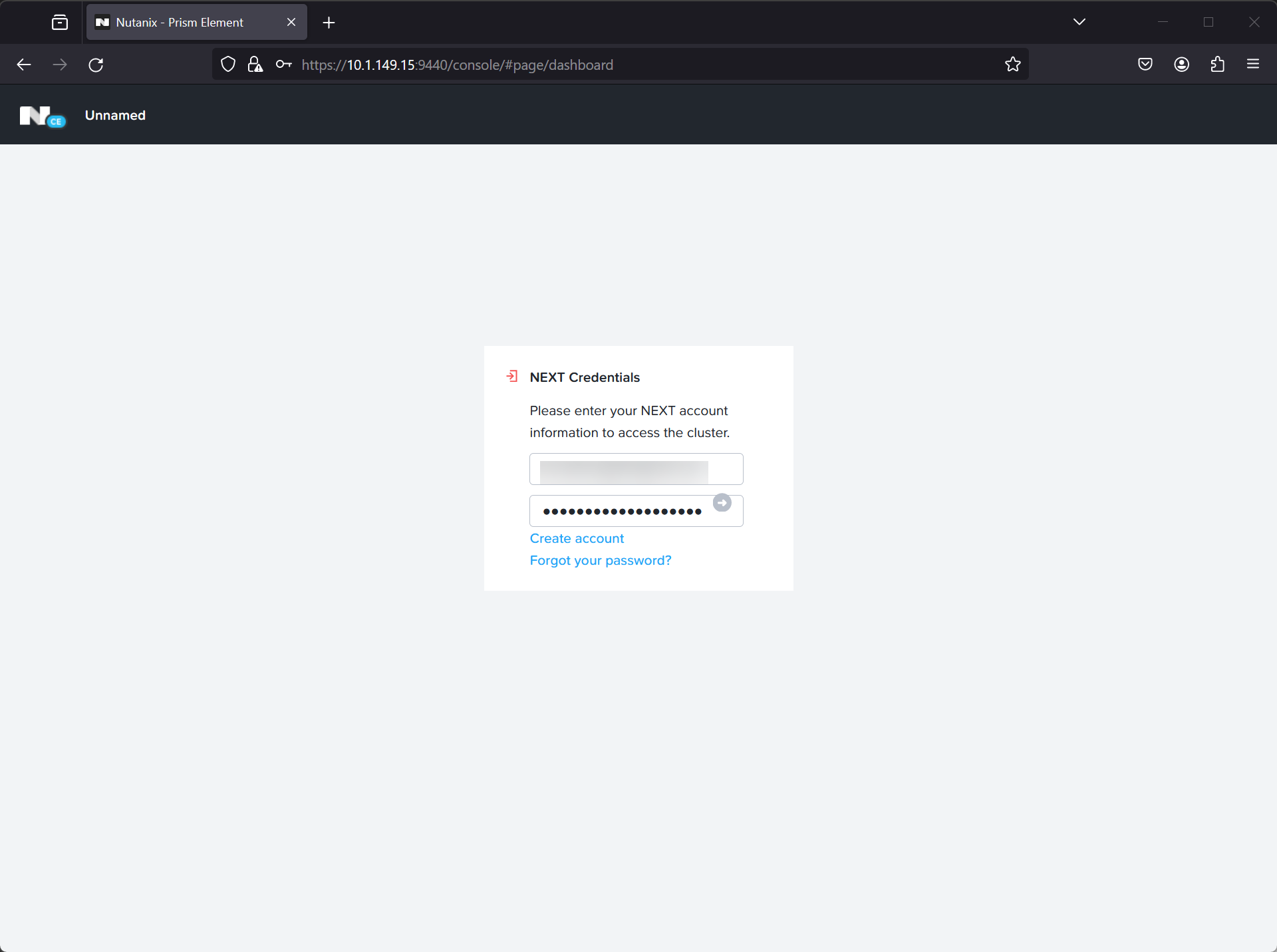Screen dimensions: 1277x952
Task: Open a new tab with plus
Action: coord(329,23)
